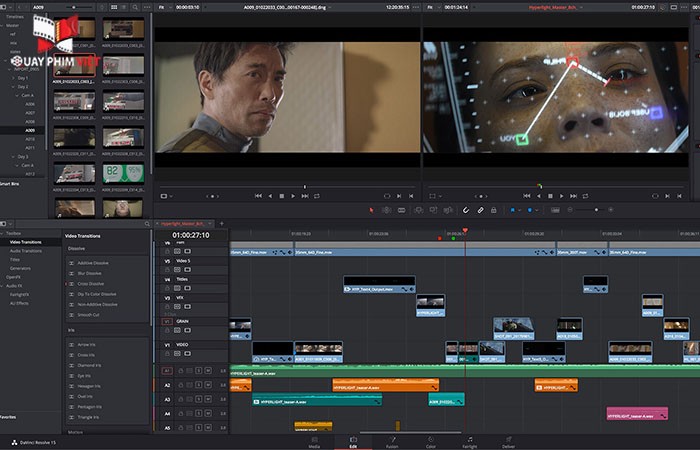This screenshot has height=450, width=700.
Task: Toggle the magnet Snapping icon
Action: (466, 210)
